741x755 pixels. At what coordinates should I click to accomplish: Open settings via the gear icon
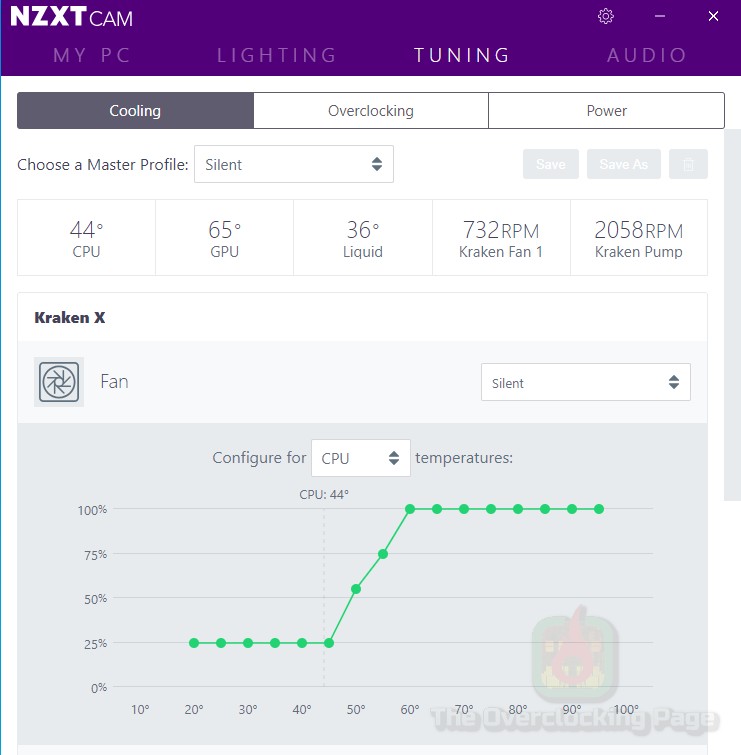(x=605, y=16)
